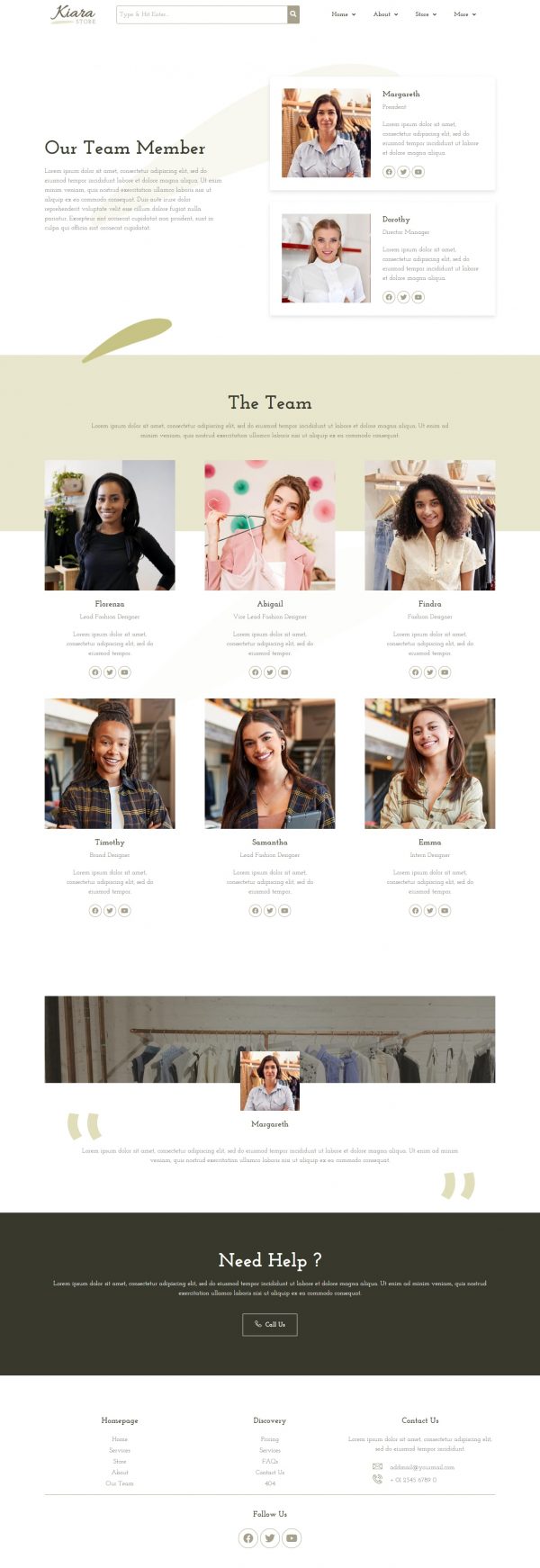Click Abigail's Twitter icon

point(270,672)
